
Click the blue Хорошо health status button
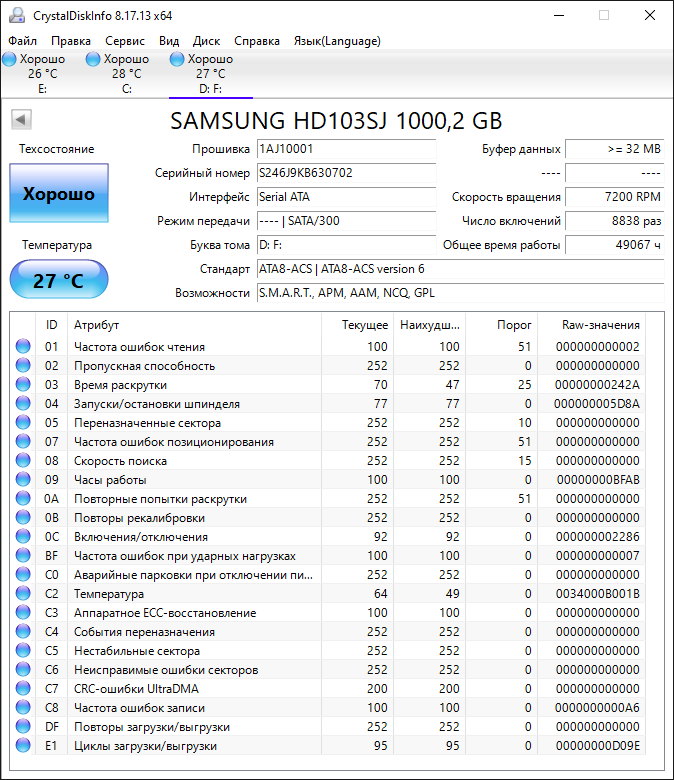59,193
